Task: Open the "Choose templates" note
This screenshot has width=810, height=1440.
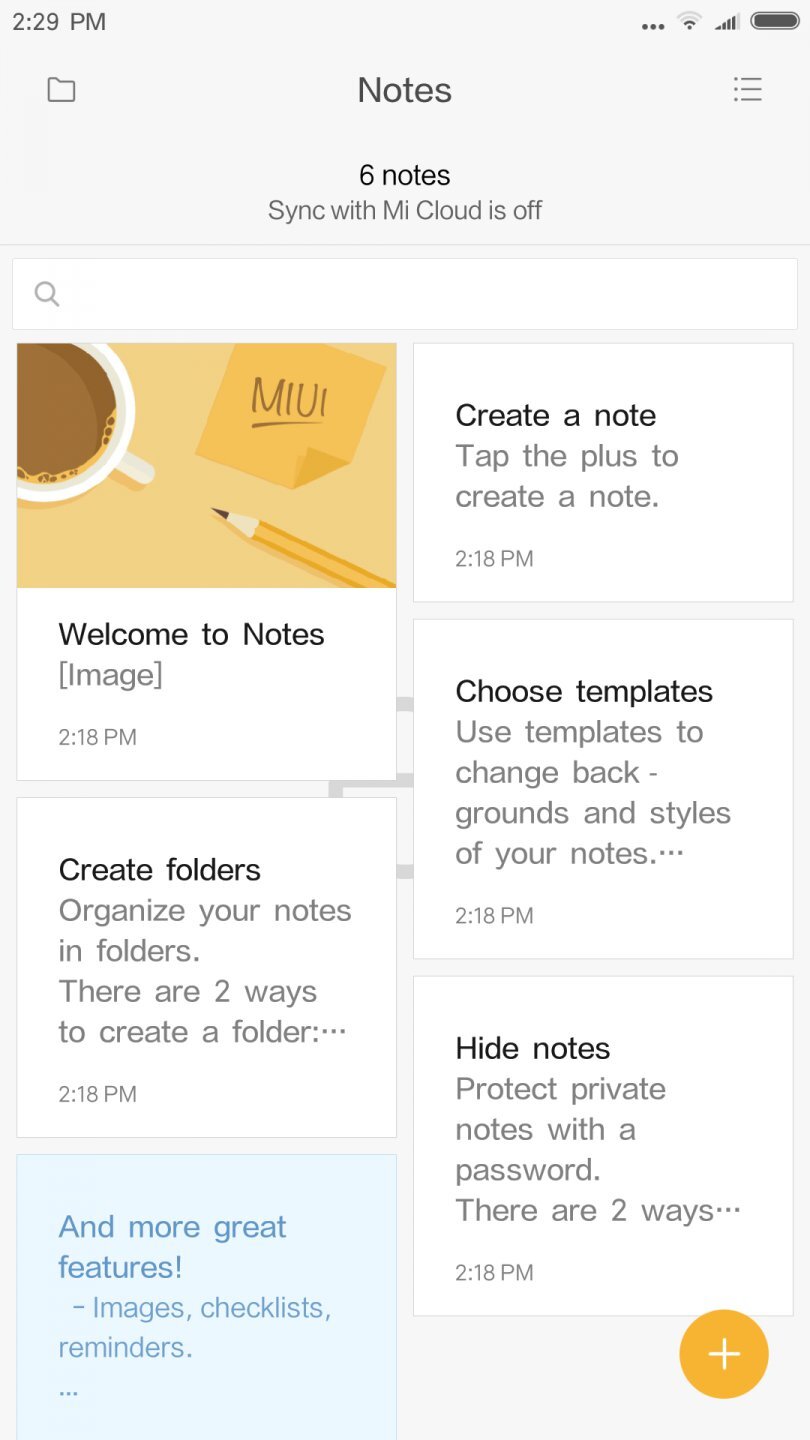Action: 603,789
